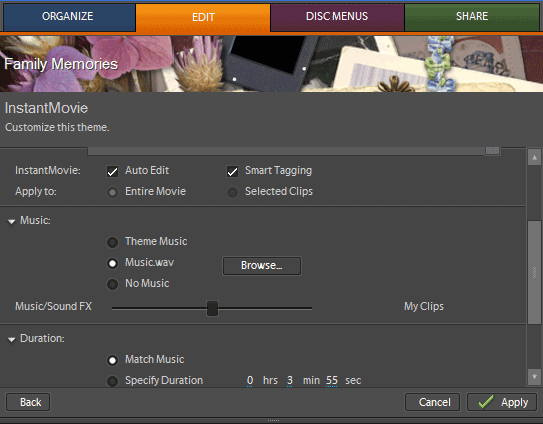Click the bottom resize grip dots
543x424 pixels.
273,421
